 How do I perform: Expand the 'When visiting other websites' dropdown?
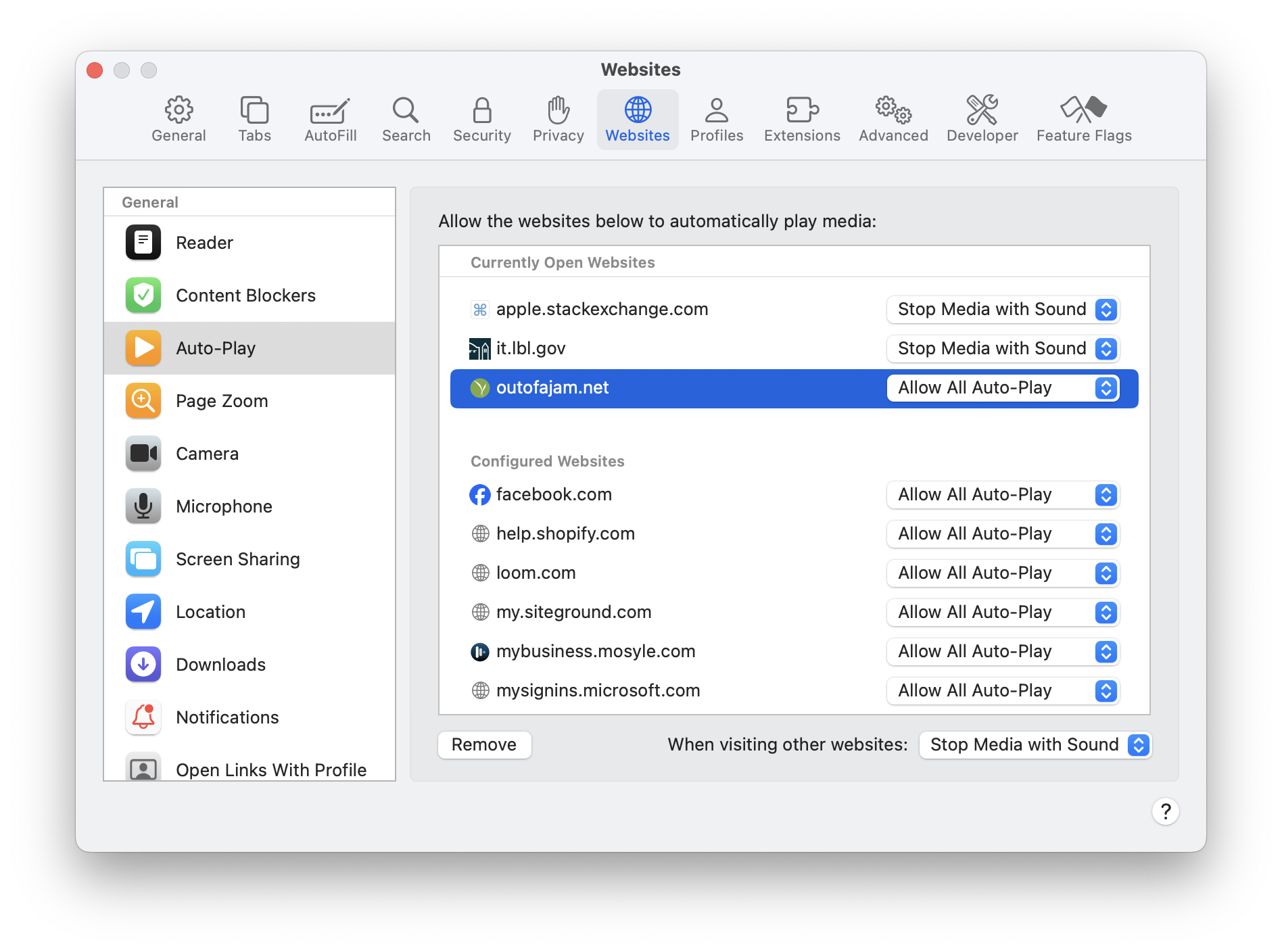pyautogui.click(x=1035, y=745)
